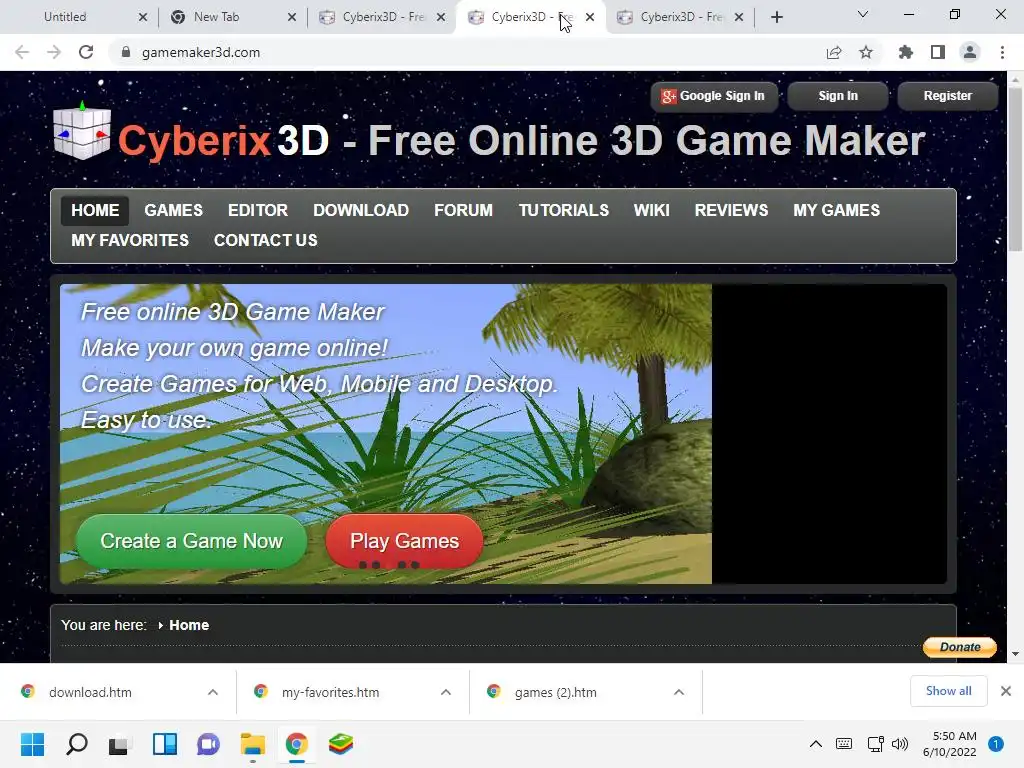
Task: Click the browser forward arrow
Action: click(x=54, y=52)
